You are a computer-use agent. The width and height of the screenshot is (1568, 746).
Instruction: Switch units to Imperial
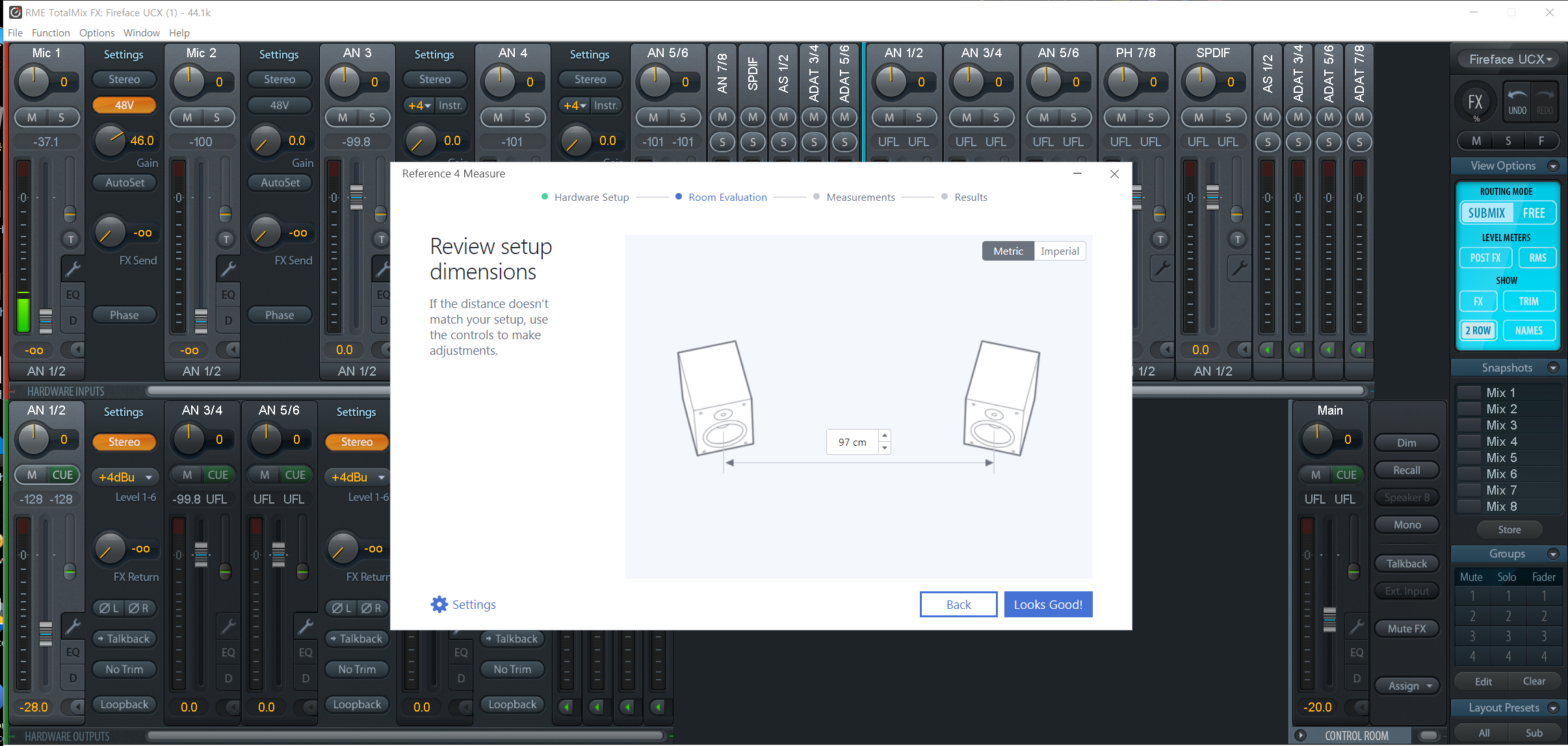click(1060, 251)
